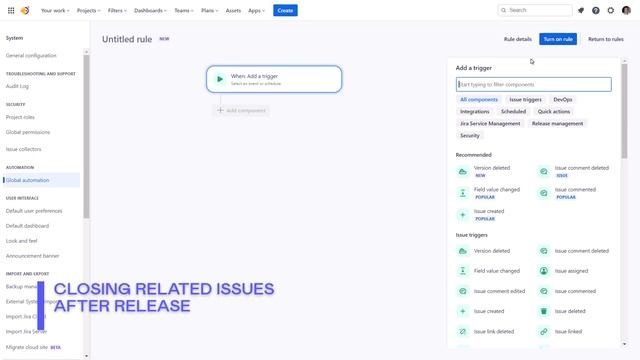640x360 pixels.
Task: Select recommended Field value changed icon
Action: pos(462,193)
